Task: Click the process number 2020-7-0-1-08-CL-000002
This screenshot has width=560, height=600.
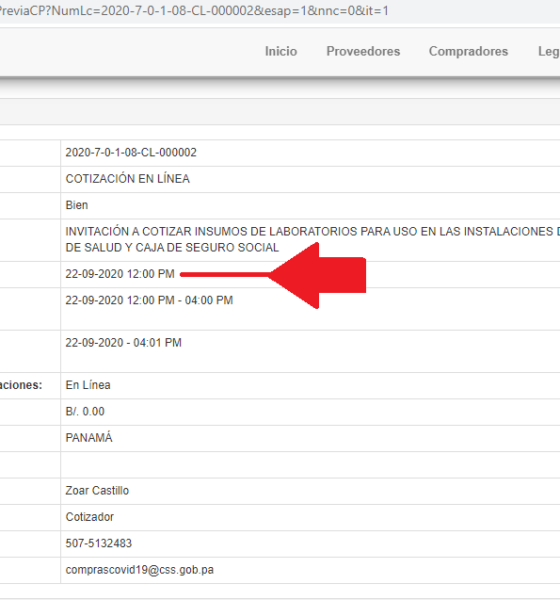Action: pos(131,153)
